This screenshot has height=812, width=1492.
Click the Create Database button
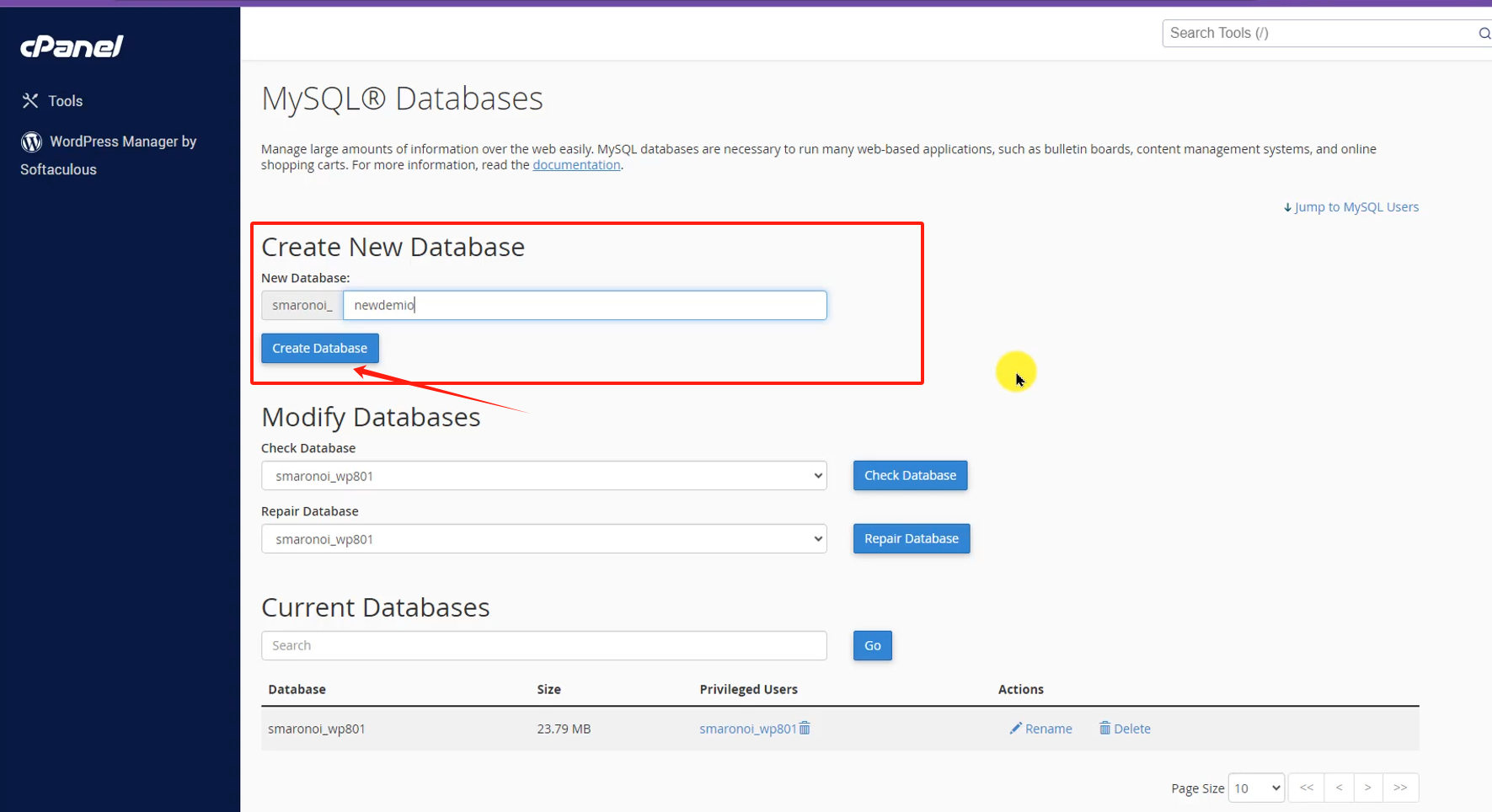(x=319, y=348)
